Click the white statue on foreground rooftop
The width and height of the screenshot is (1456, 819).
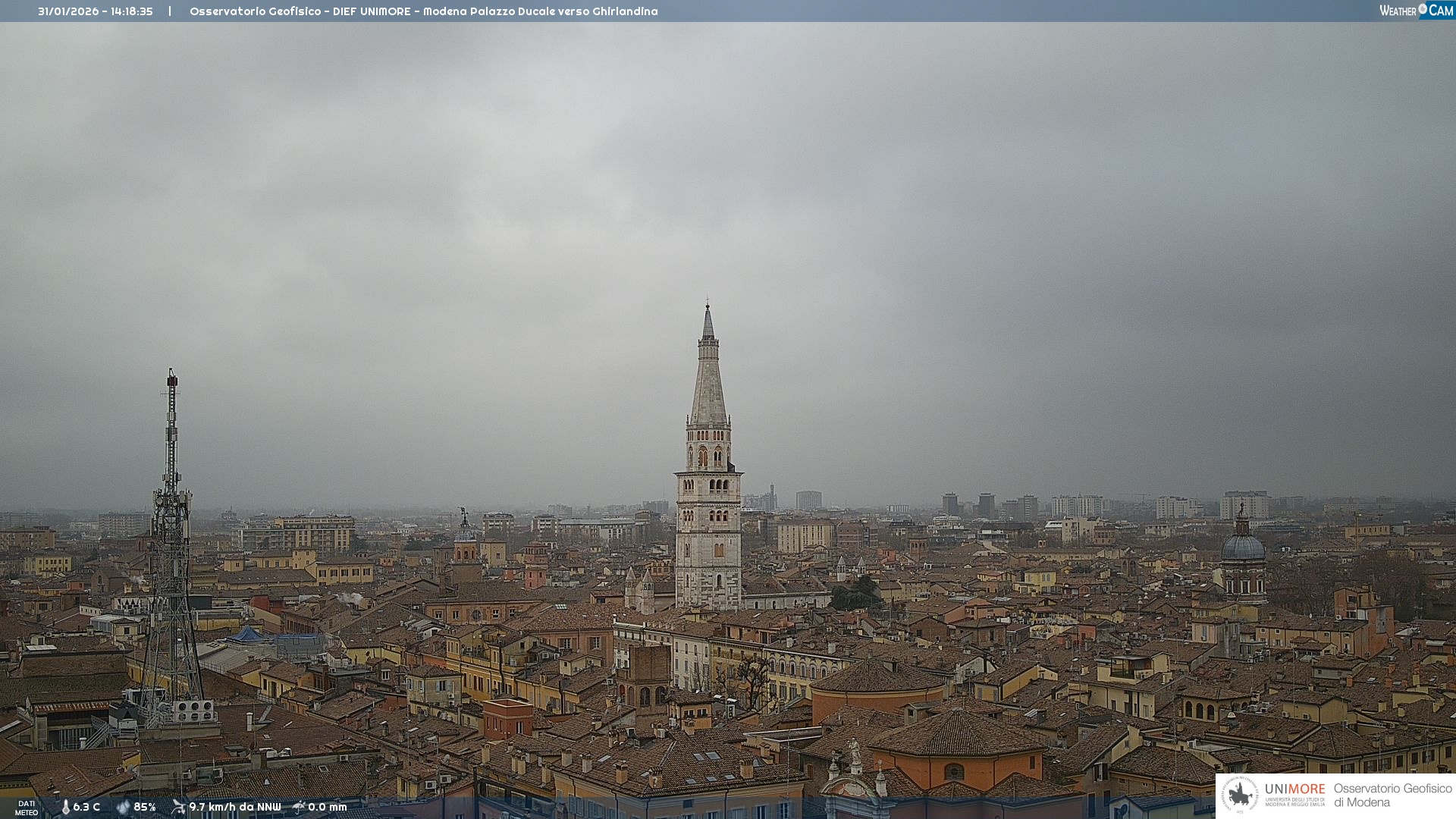pos(855,751)
